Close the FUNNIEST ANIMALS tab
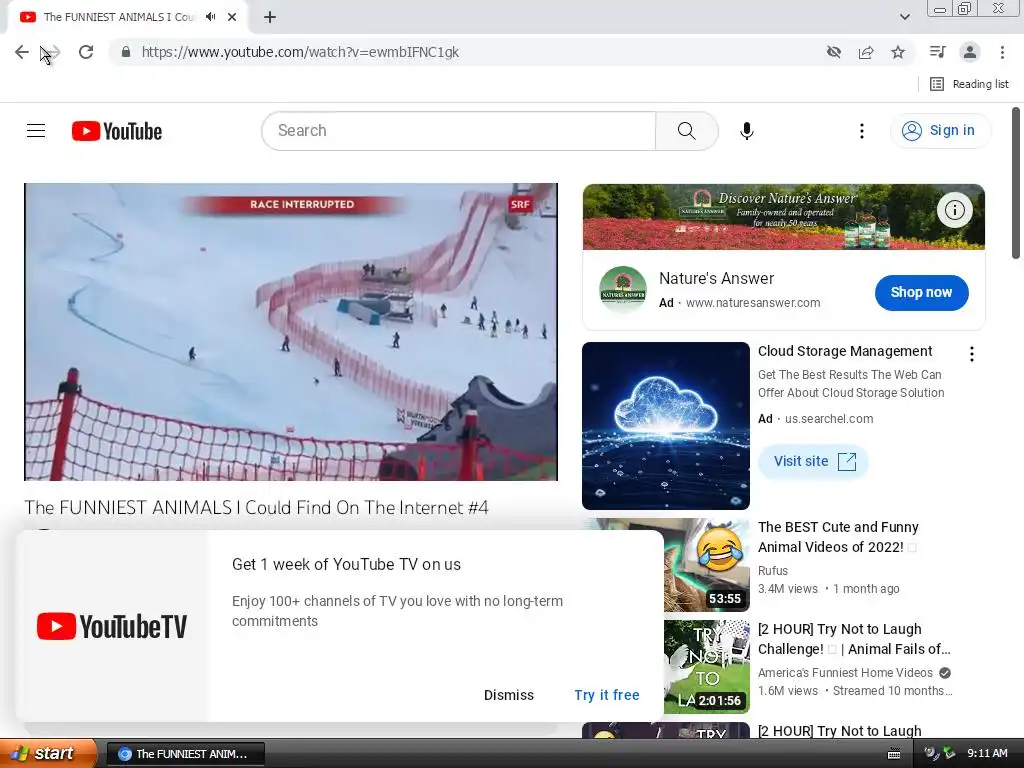Screen dimensions: 1024x768 point(232,17)
